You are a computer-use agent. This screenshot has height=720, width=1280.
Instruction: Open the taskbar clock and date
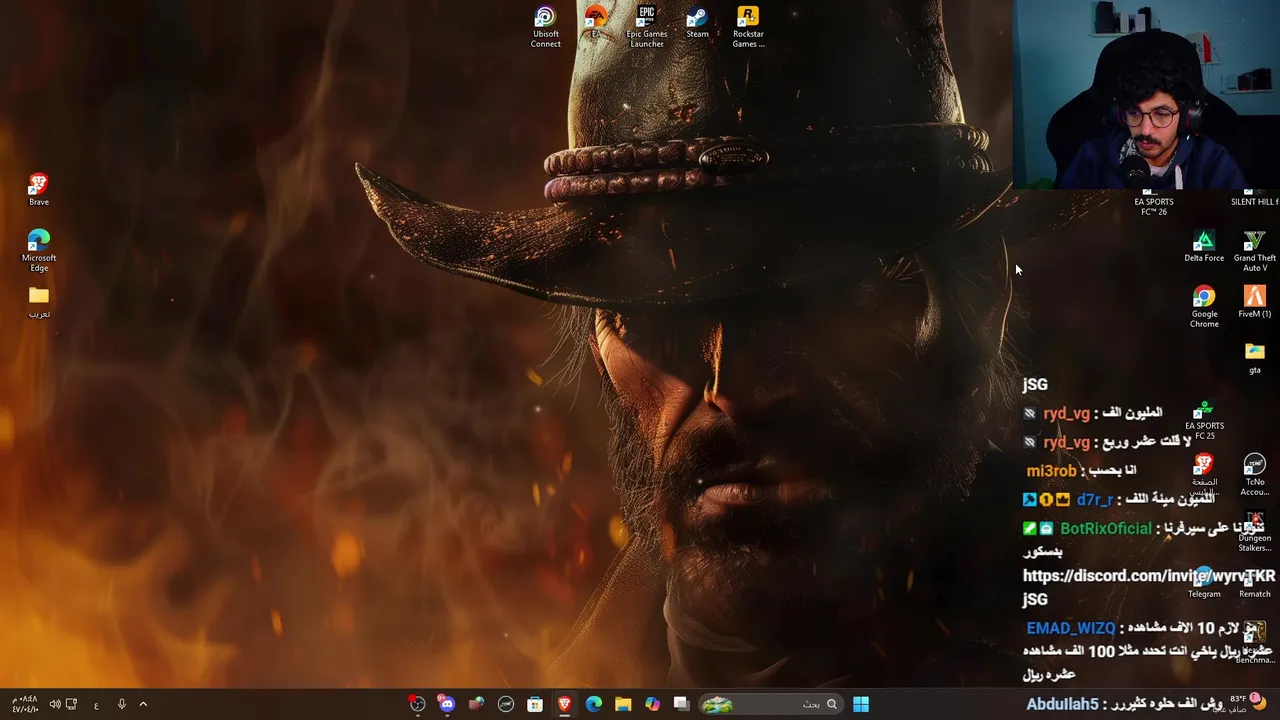click(25, 704)
